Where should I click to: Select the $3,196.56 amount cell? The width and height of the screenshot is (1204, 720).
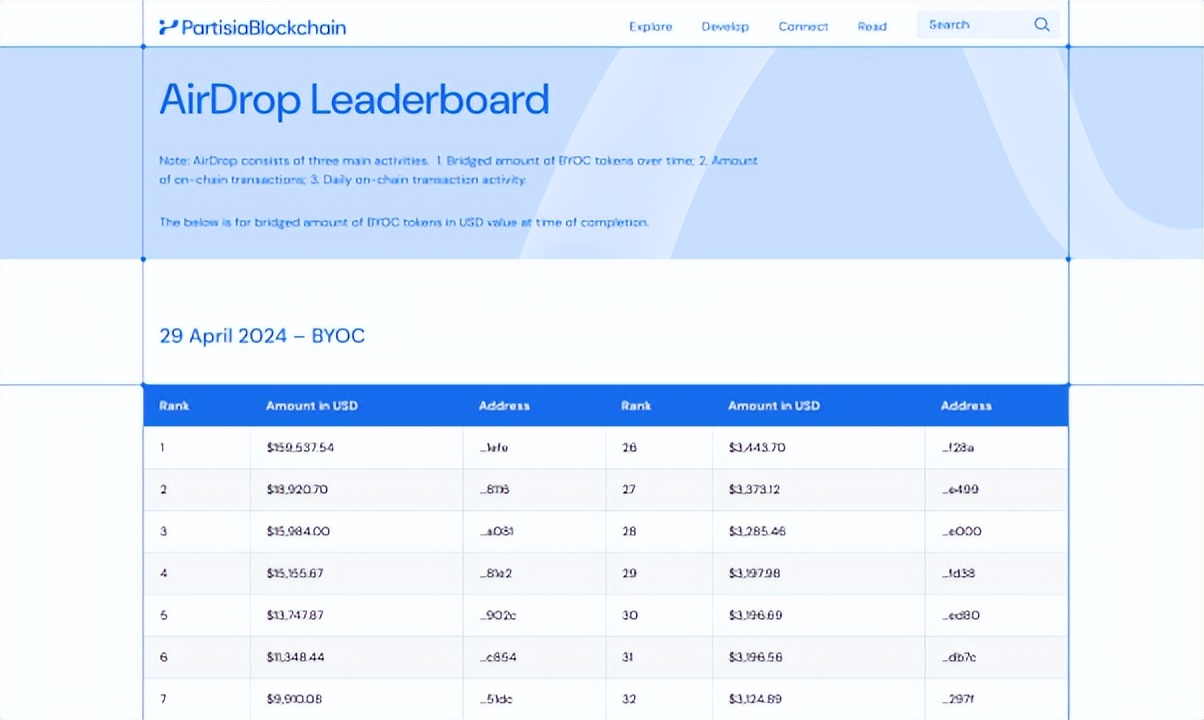[x=819, y=658]
